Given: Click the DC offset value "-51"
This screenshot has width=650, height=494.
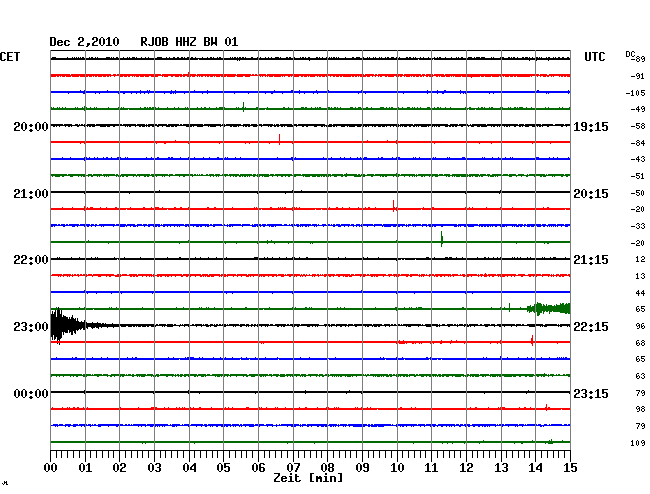Looking at the screenshot, I should [x=638, y=177].
